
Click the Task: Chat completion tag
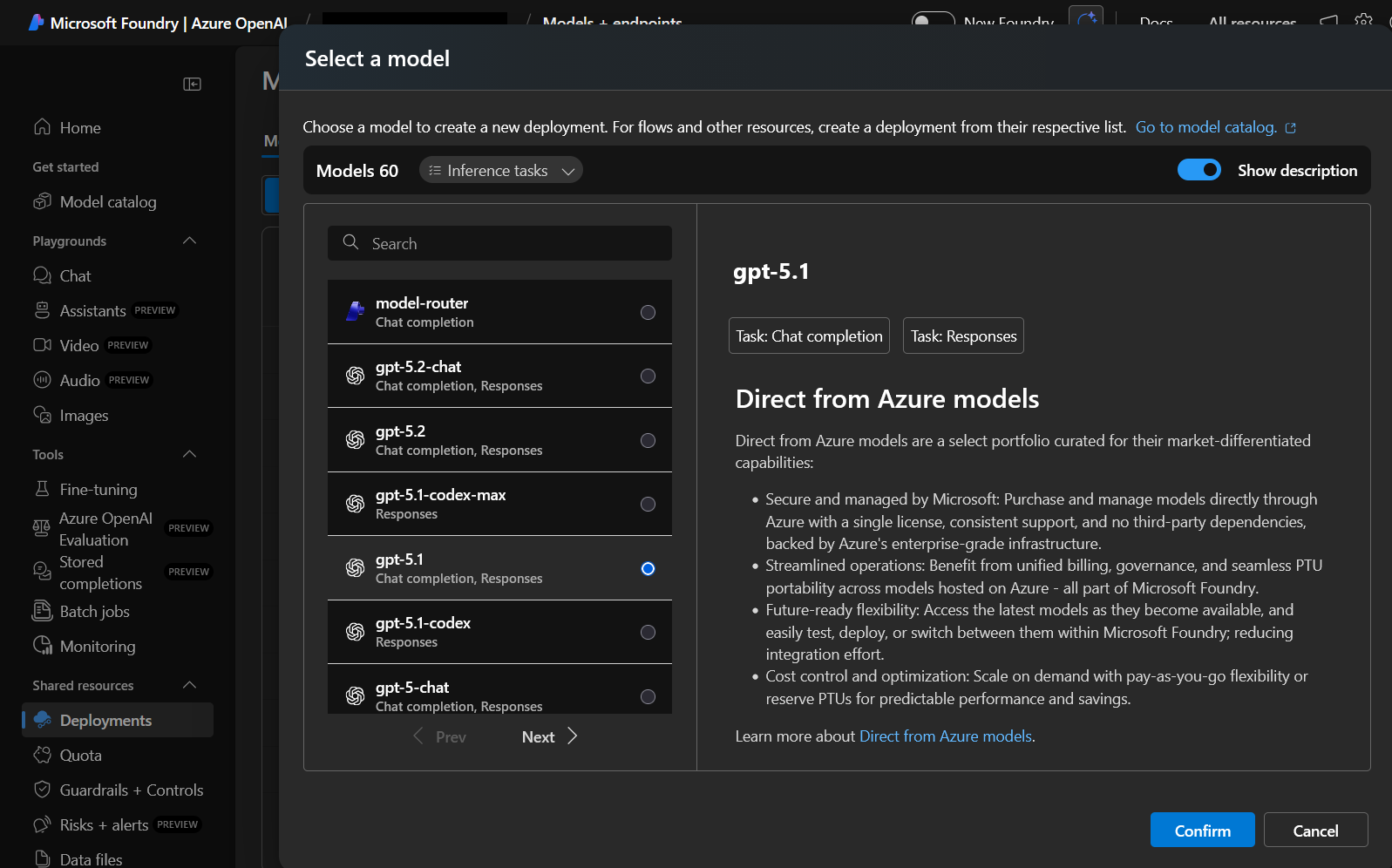[809, 336]
